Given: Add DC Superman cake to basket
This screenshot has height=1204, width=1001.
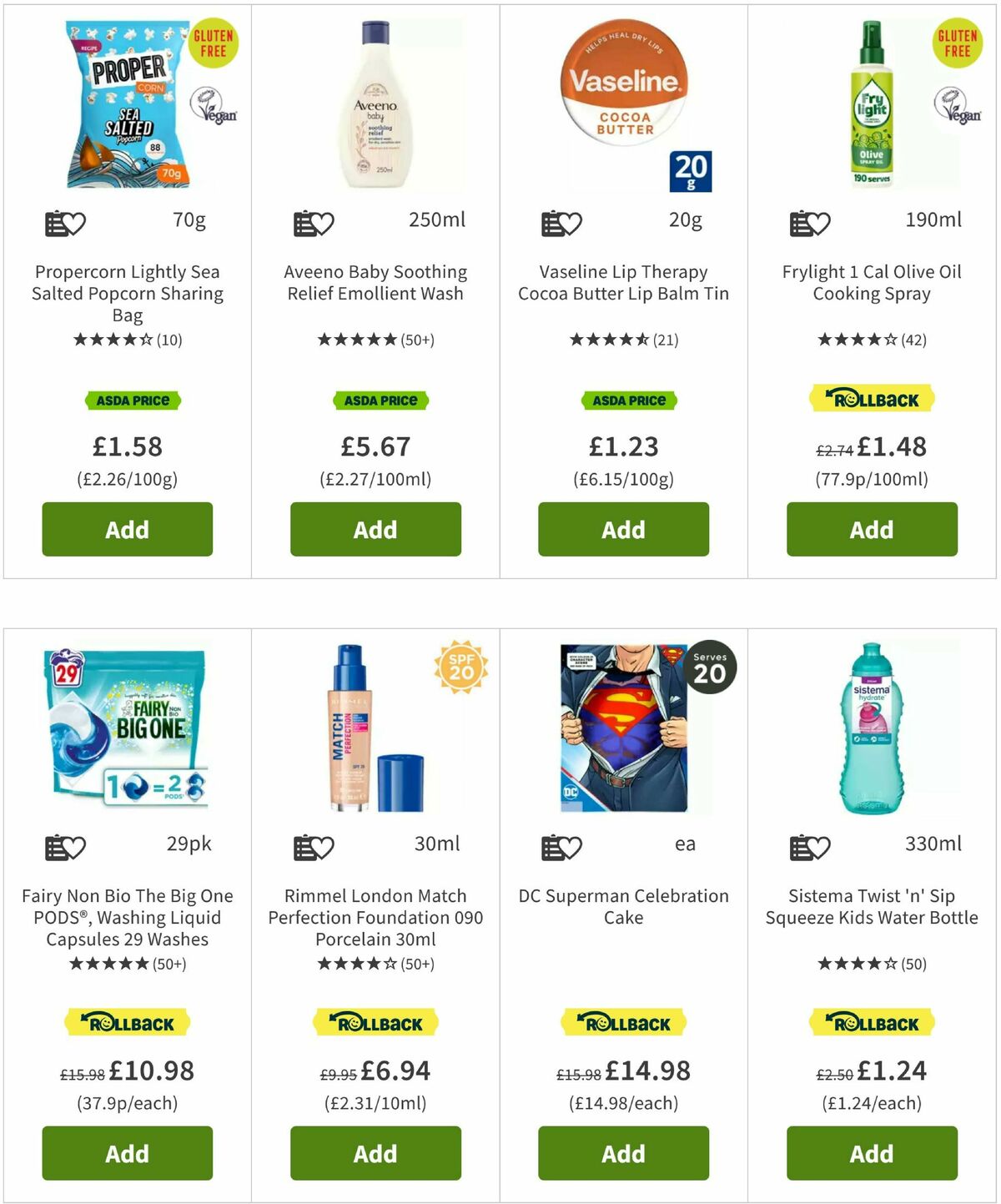Looking at the screenshot, I should click(623, 1153).
